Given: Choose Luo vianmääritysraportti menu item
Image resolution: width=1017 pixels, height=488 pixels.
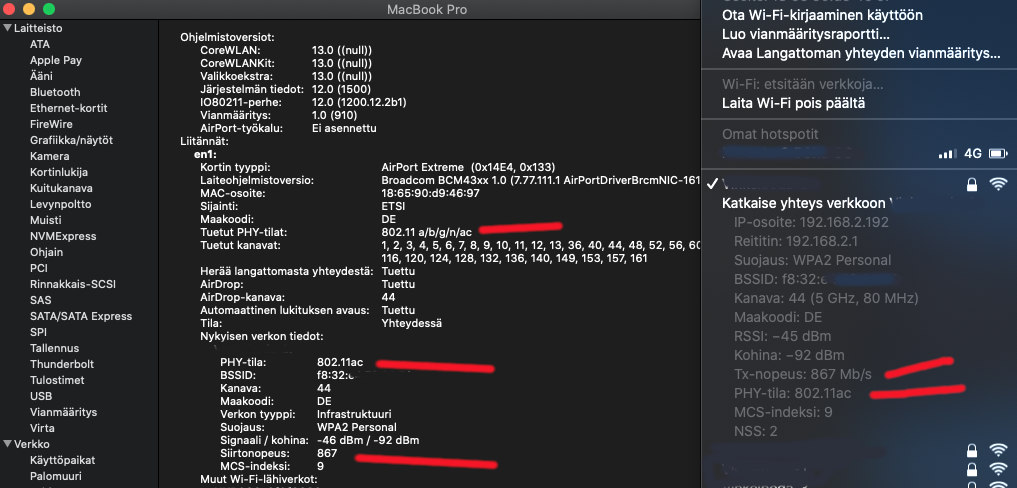Looking at the screenshot, I should tap(806, 34).
